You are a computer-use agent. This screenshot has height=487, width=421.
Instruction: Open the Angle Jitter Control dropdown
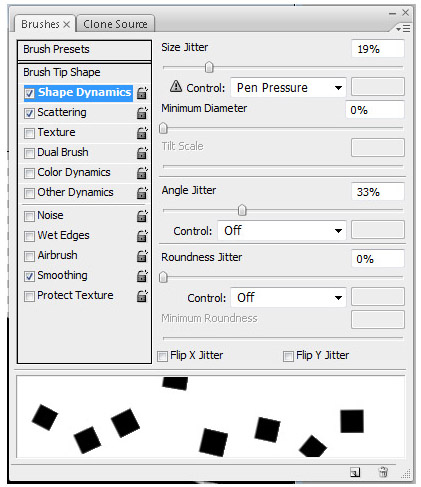282,231
